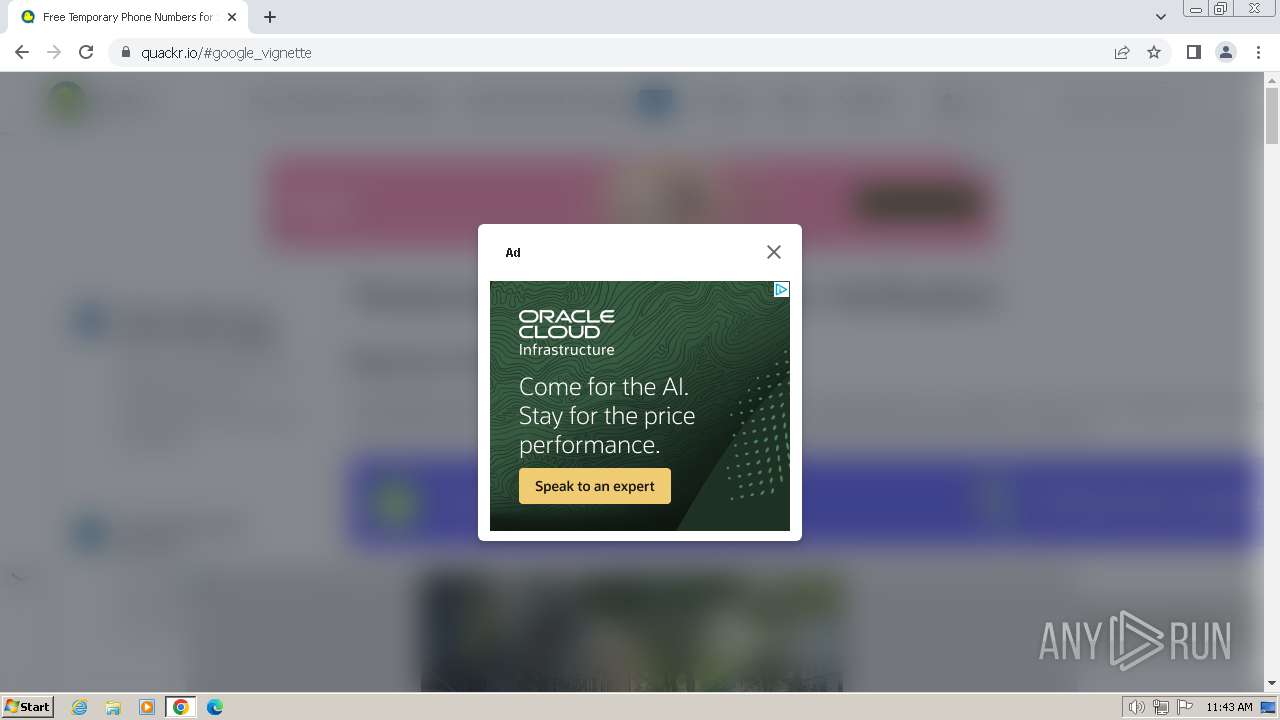Open the volume icon in system tray
The image size is (1280, 720).
[1136, 707]
